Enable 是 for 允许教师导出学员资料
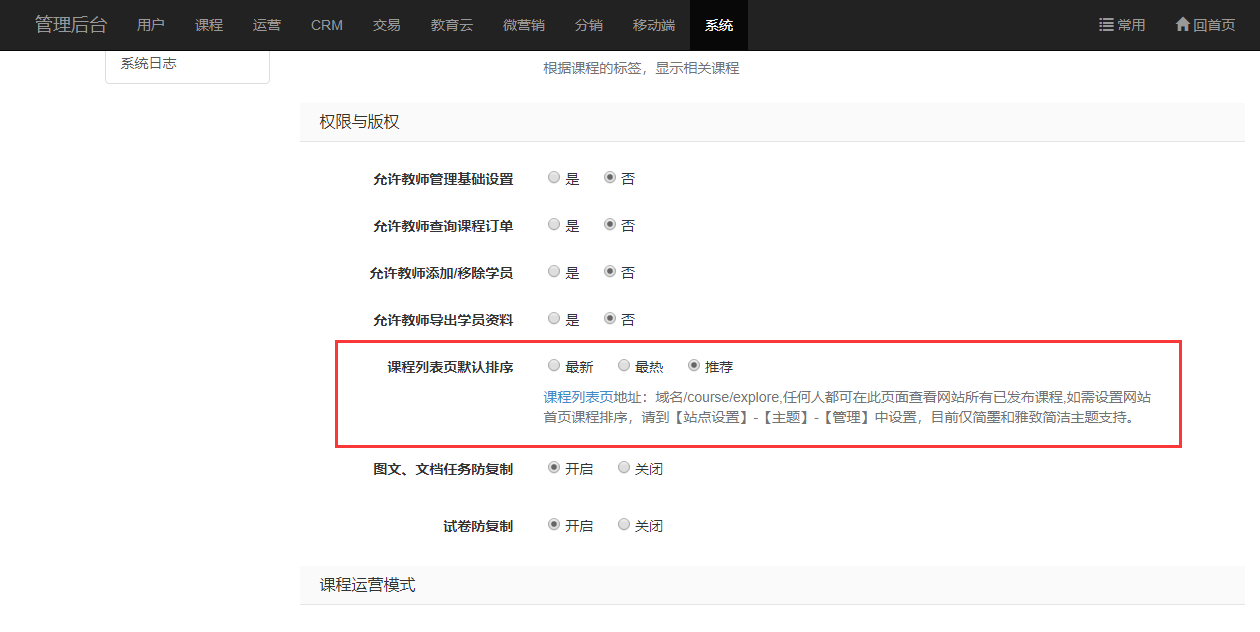Screen dimensions: 1260x632 [554, 319]
